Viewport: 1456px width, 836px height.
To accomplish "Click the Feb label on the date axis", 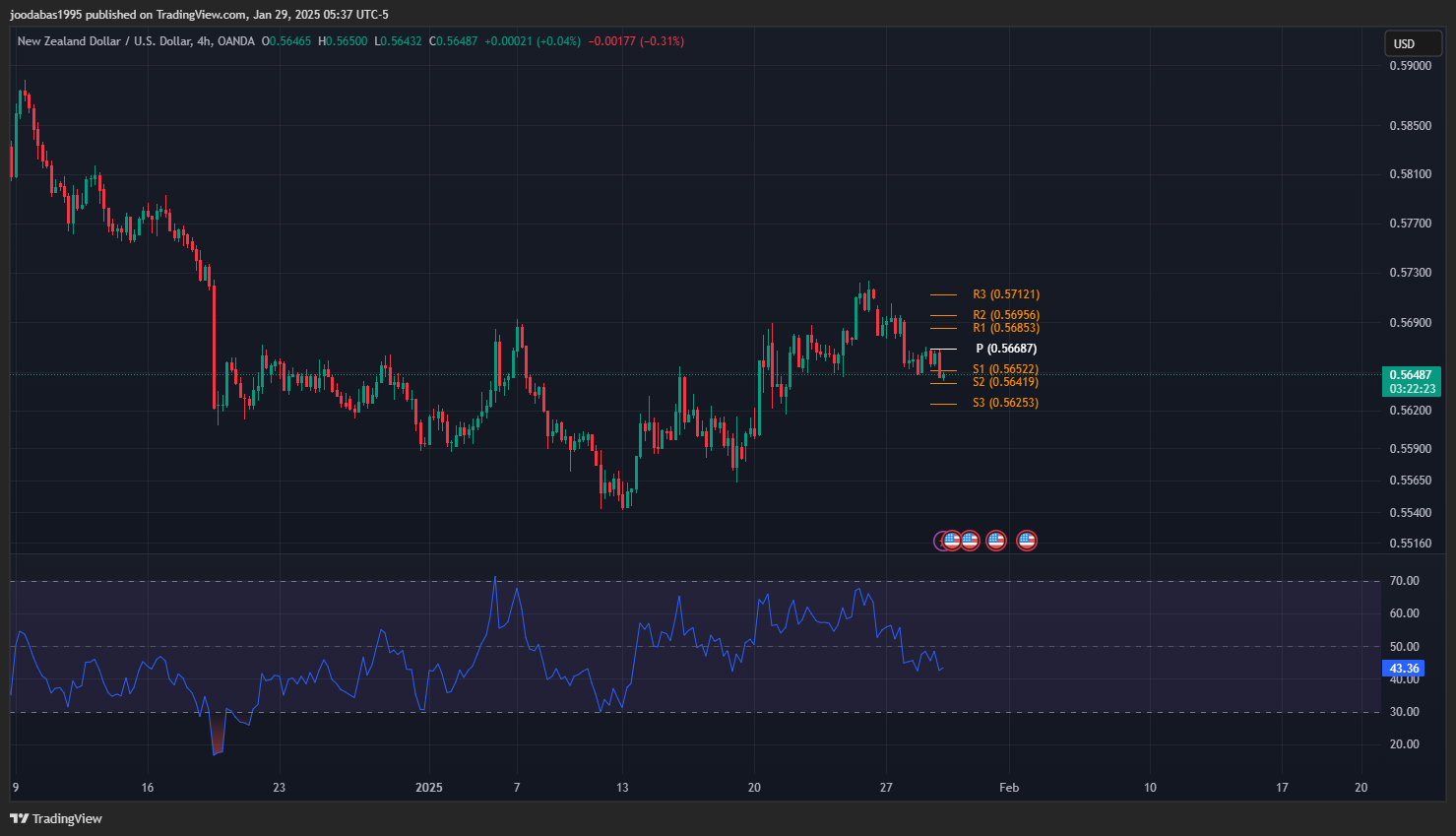I will [x=1009, y=788].
